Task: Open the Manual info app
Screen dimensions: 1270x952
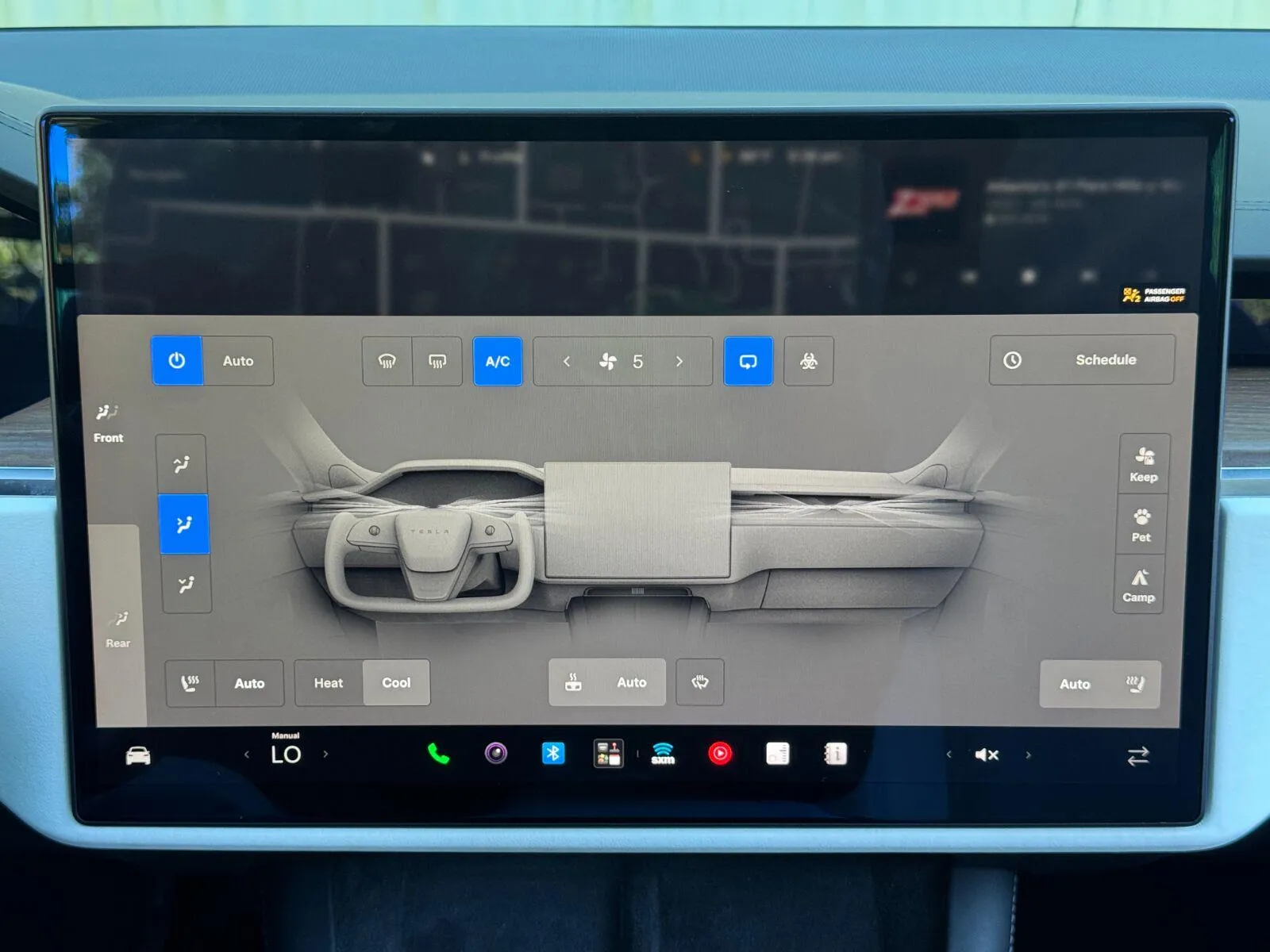Action: (x=836, y=754)
